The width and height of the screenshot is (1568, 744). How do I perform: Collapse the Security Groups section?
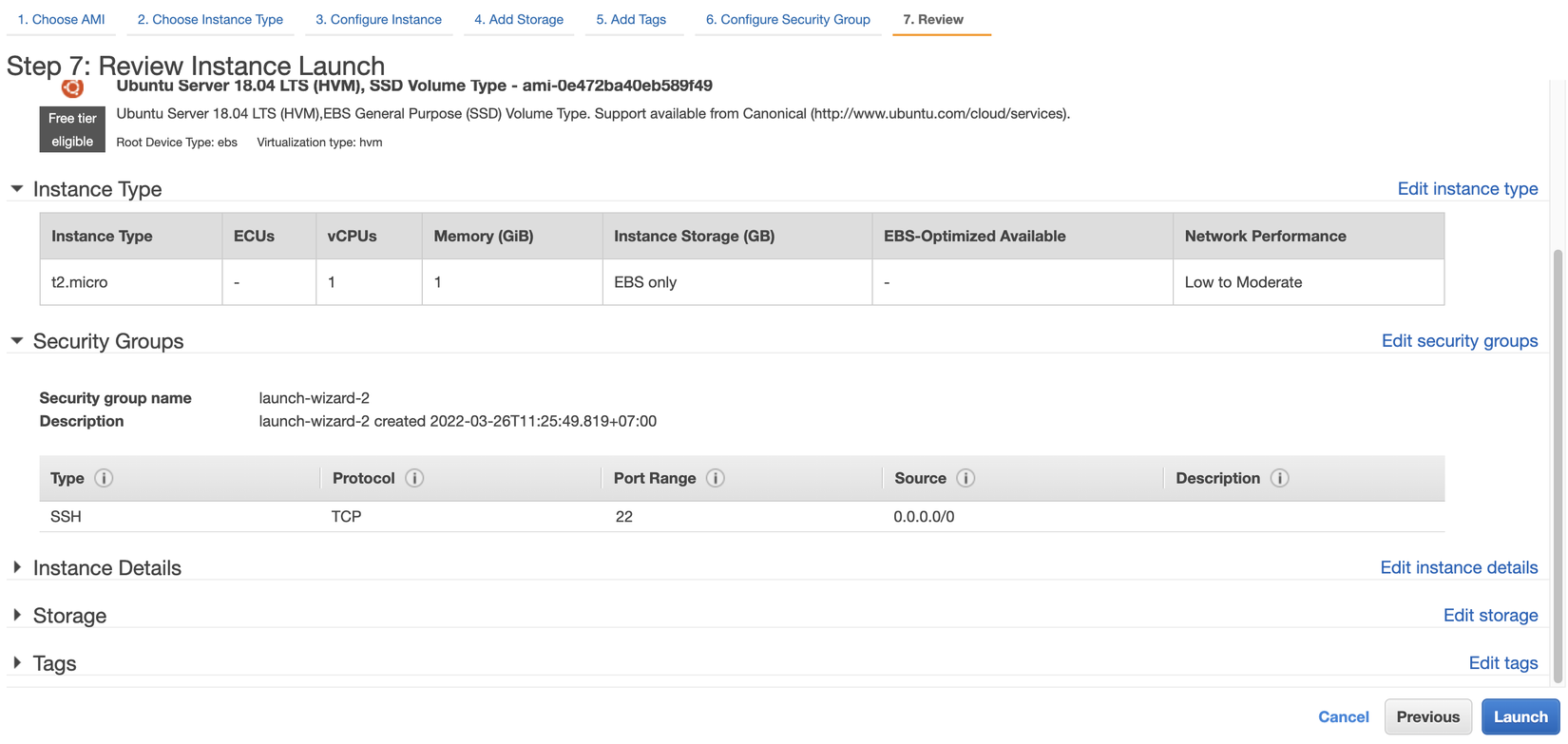point(17,341)
